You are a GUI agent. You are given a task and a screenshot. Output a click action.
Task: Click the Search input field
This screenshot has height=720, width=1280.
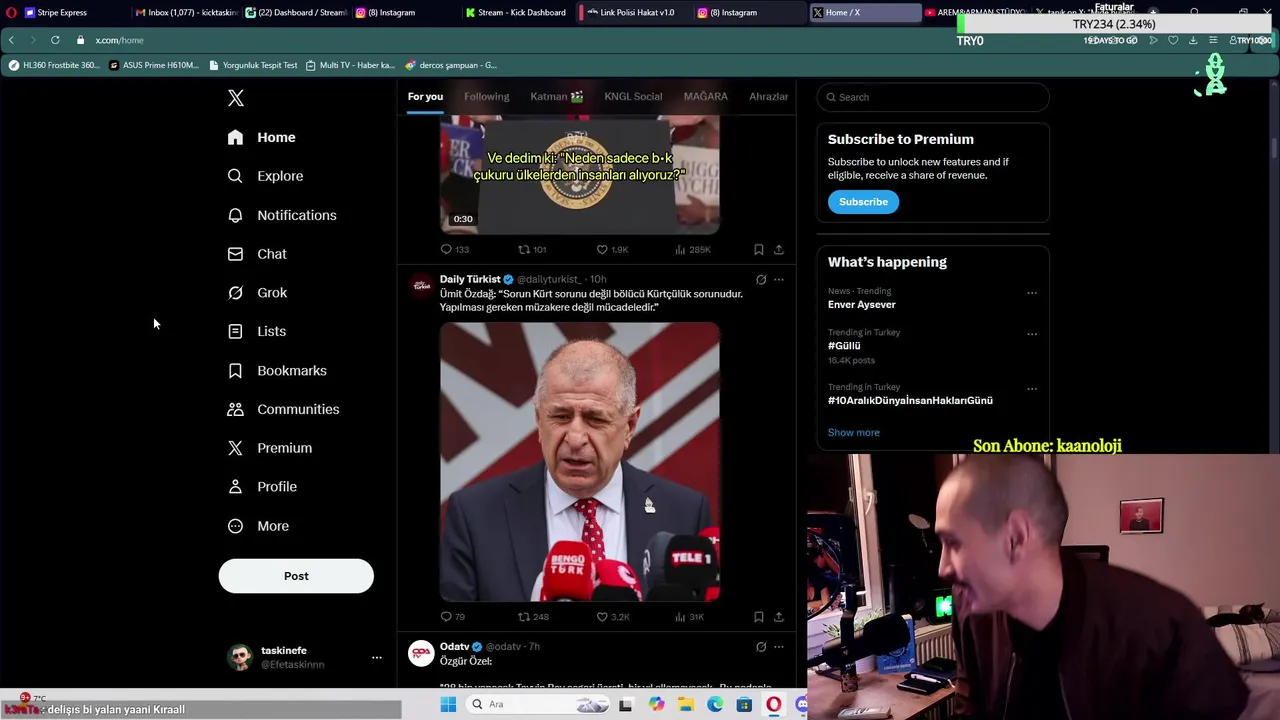(933, 97)
